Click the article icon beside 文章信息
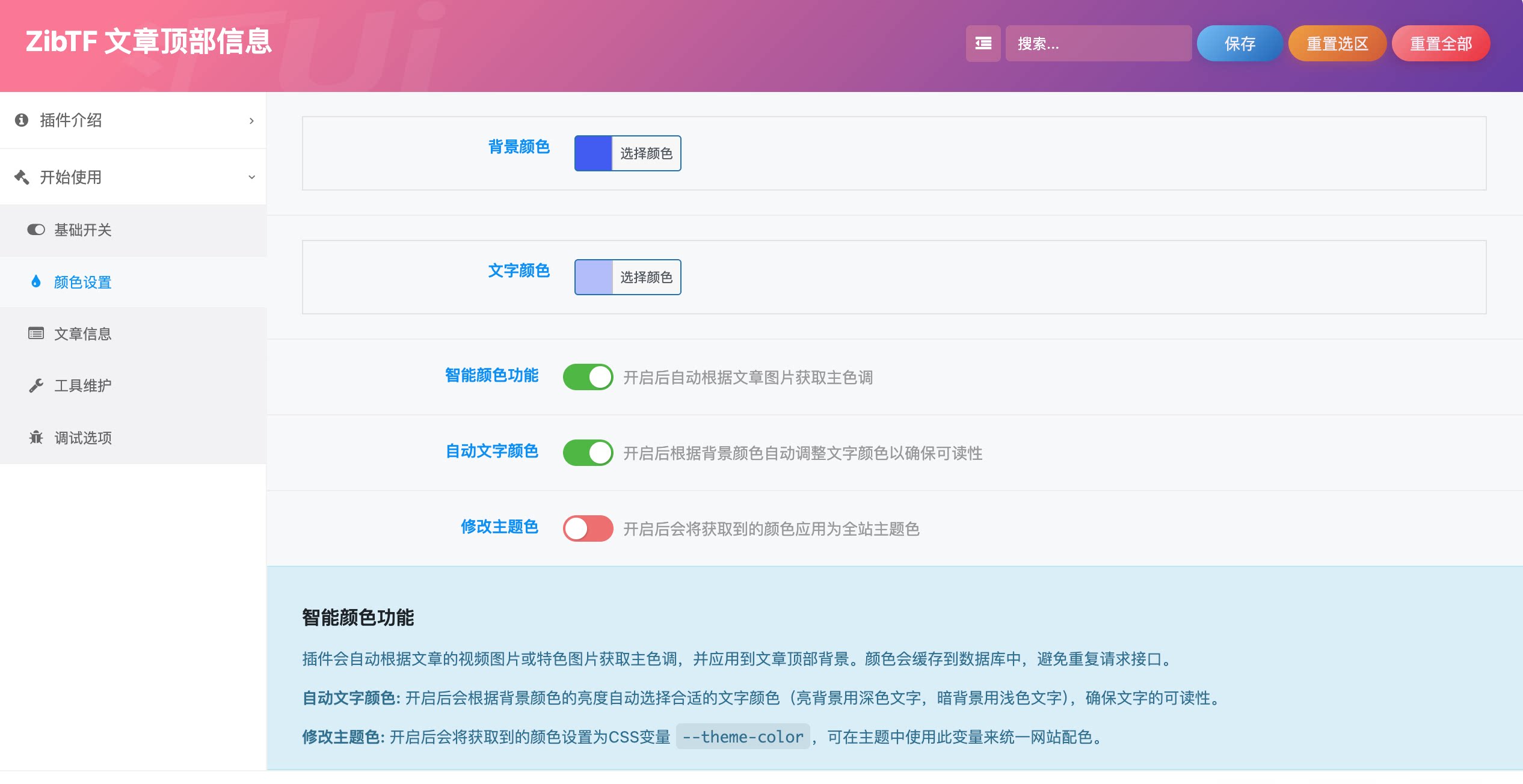Image resolution: width=1523 pixels, height=784 pixels. 36,333
